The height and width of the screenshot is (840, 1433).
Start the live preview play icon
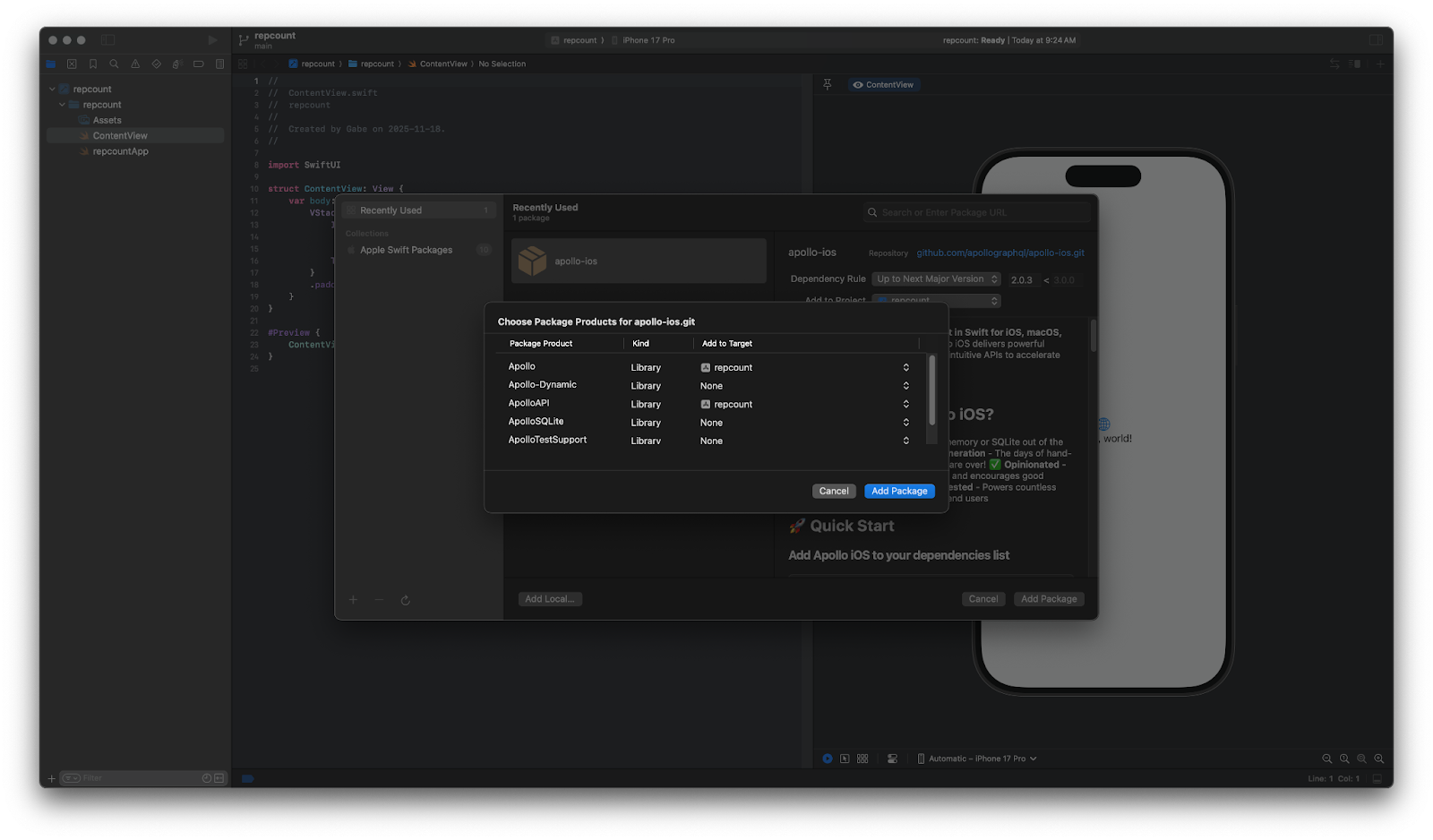pos(828,759)
